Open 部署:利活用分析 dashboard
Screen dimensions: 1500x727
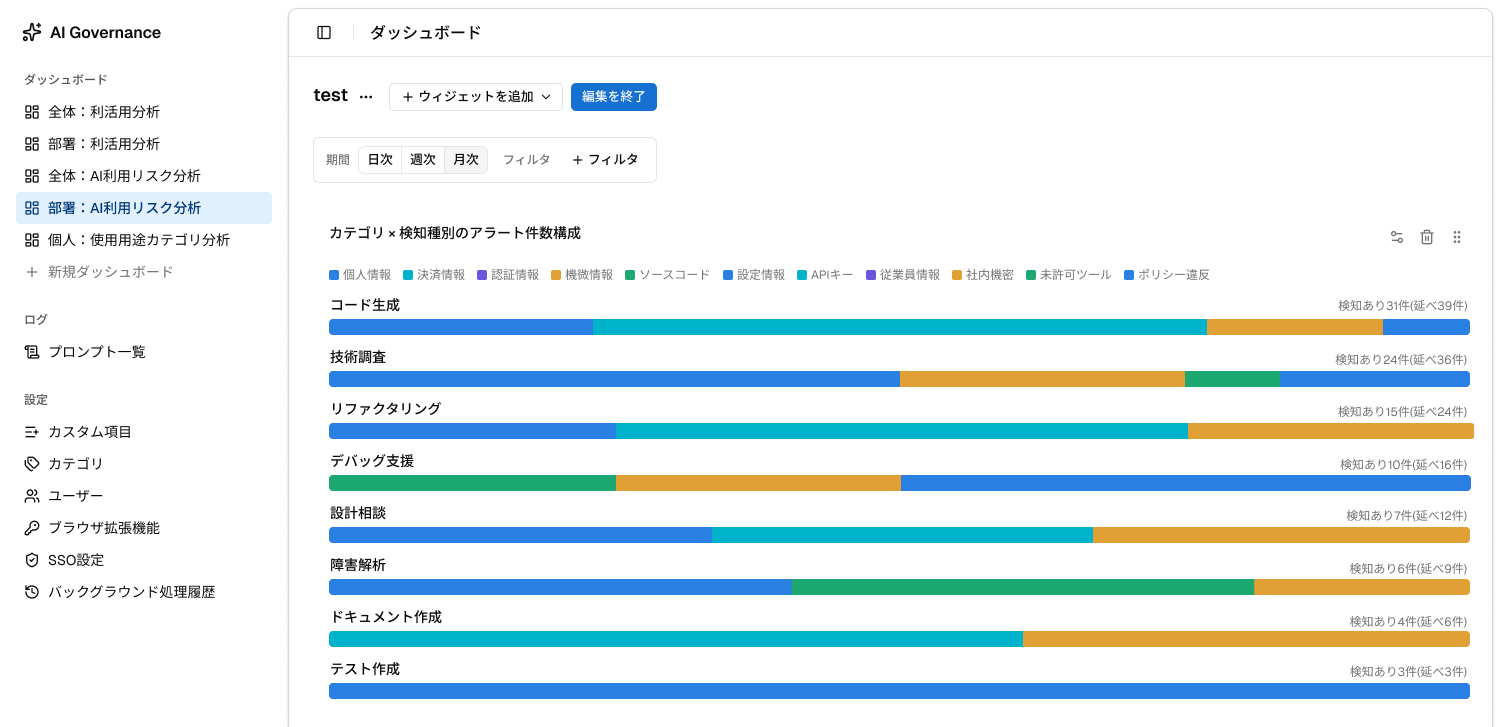tap(144, 144)
